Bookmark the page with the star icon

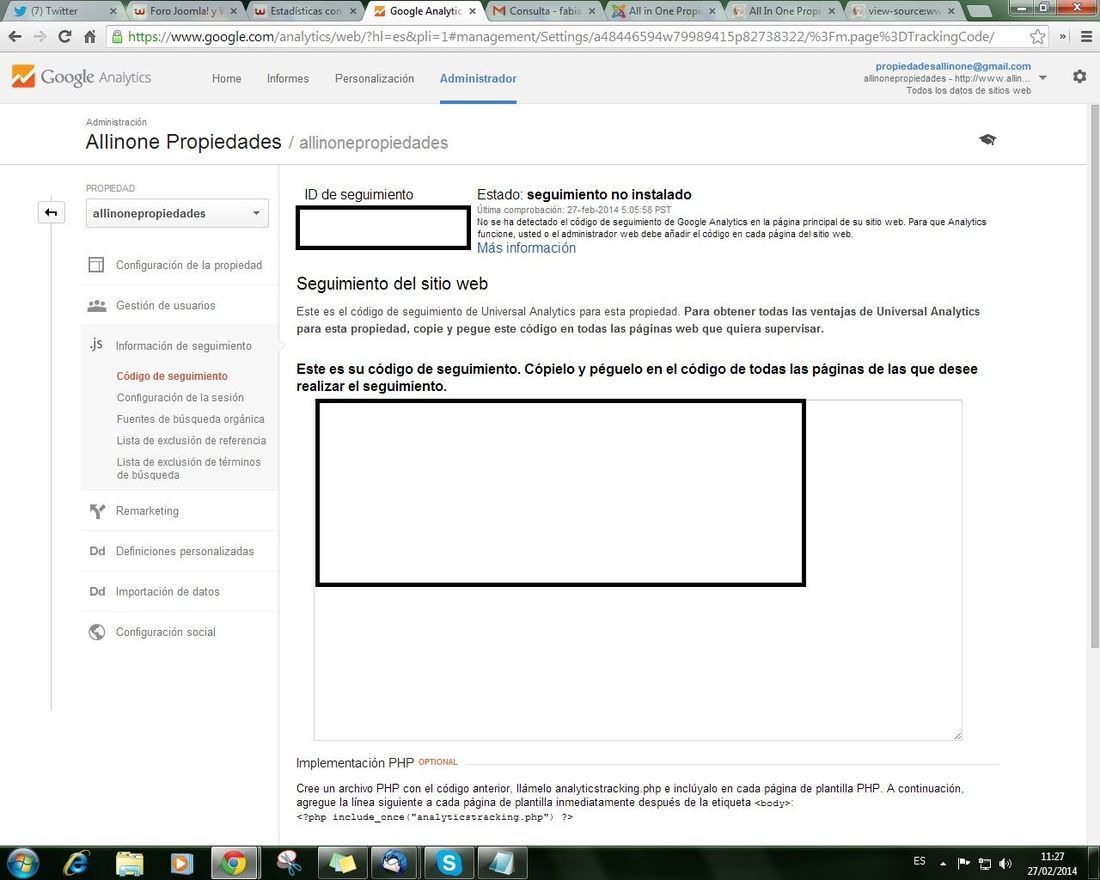tap(1038, 36)
